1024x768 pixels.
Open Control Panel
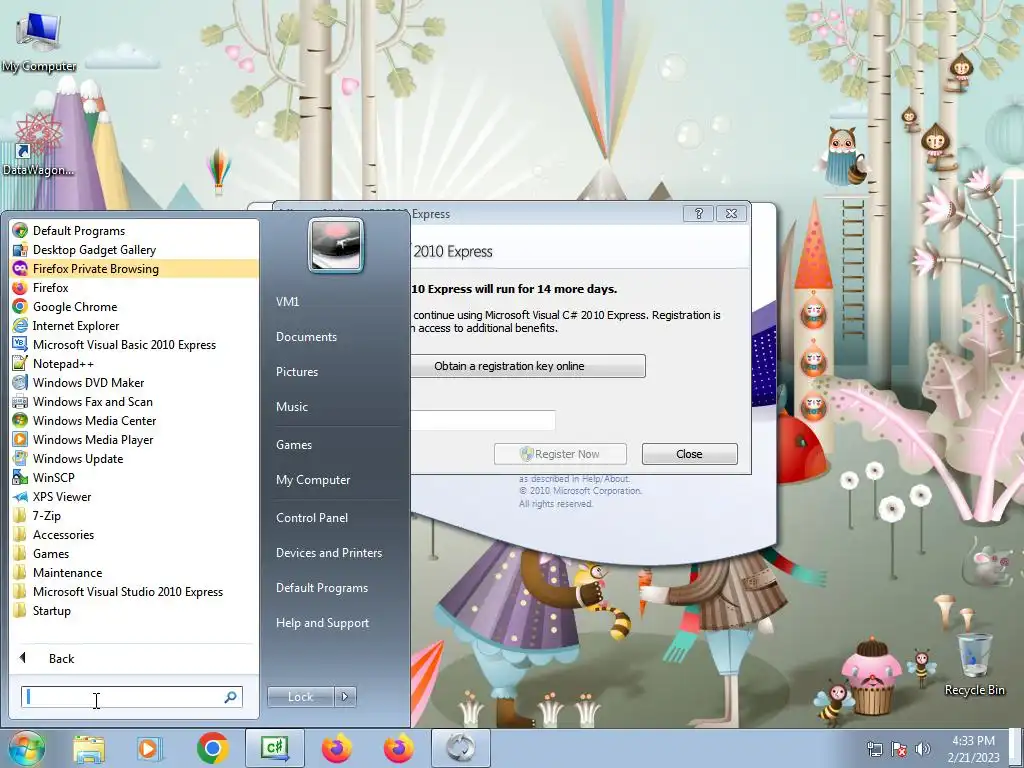312,518
